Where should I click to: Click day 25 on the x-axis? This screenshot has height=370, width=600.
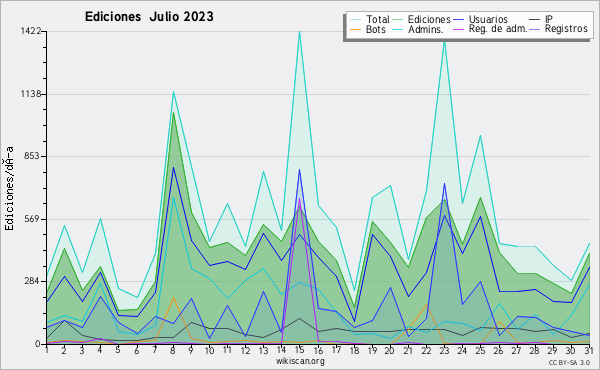pos(481,350)
